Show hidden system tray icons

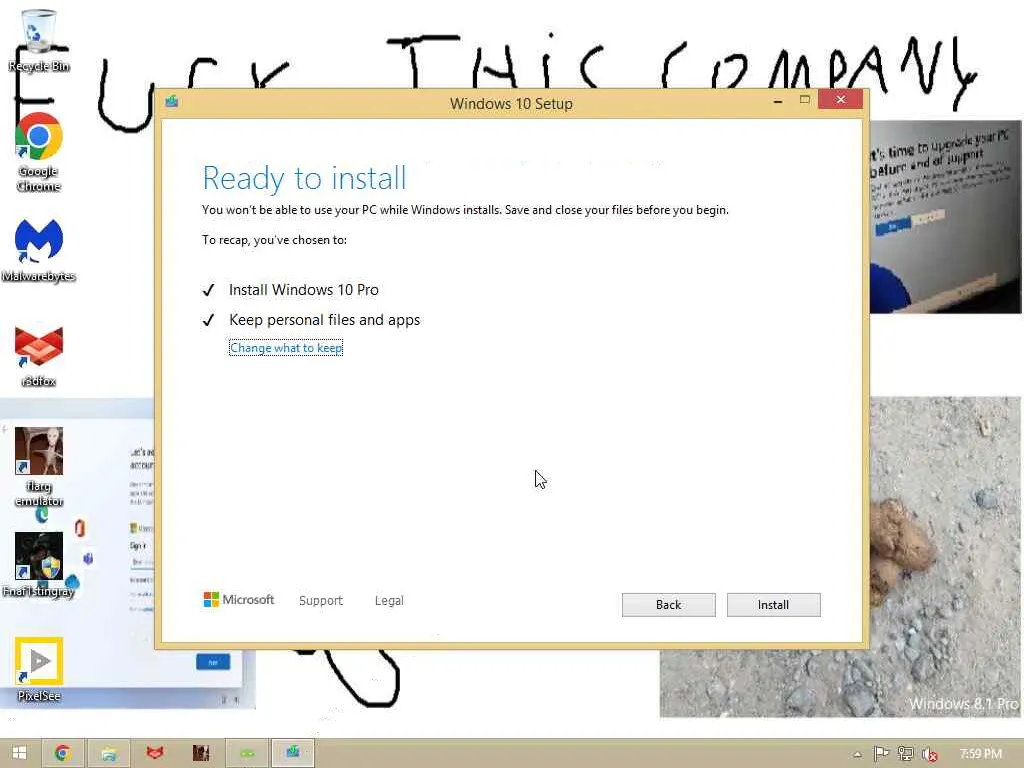(857, 754)
